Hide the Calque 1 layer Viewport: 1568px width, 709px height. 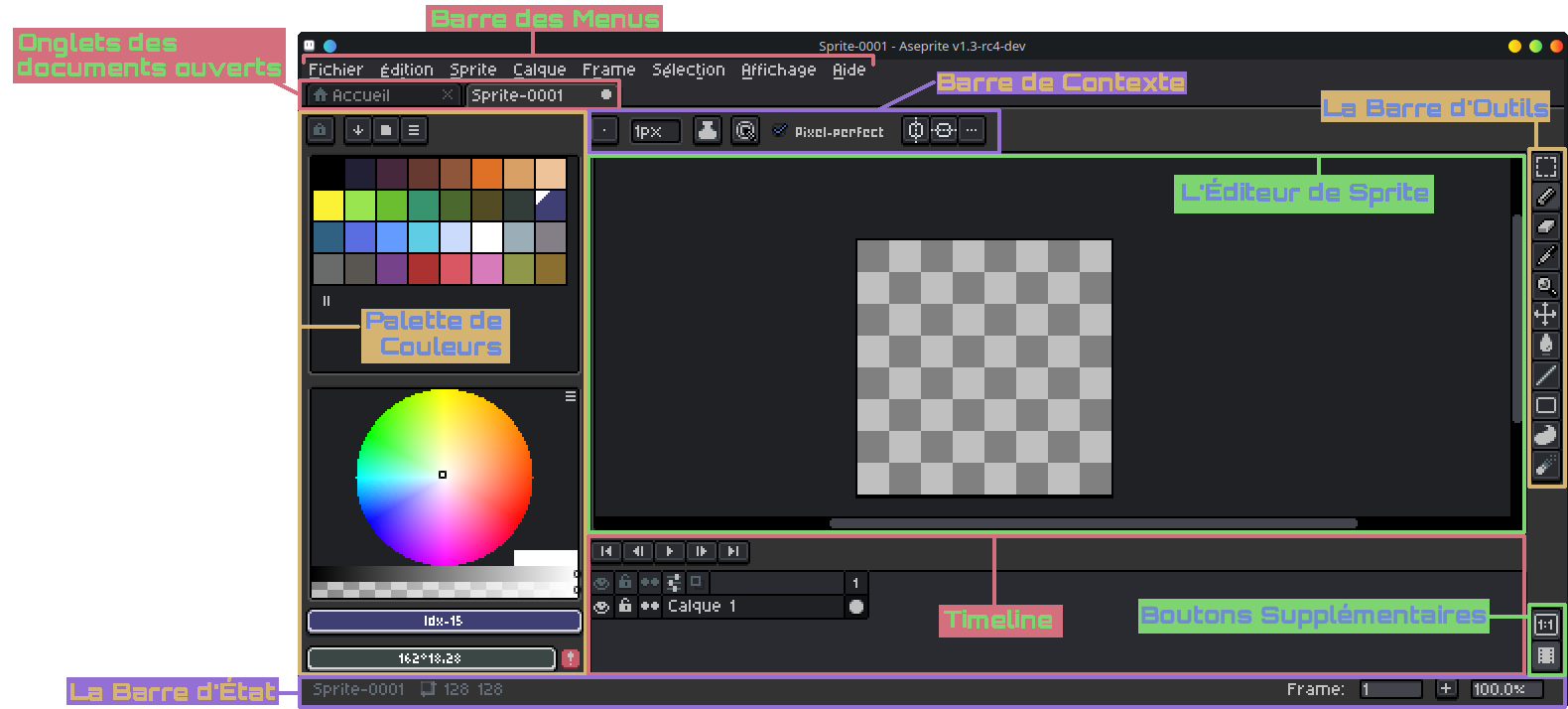pyautogui.click(x=601, y=607)
